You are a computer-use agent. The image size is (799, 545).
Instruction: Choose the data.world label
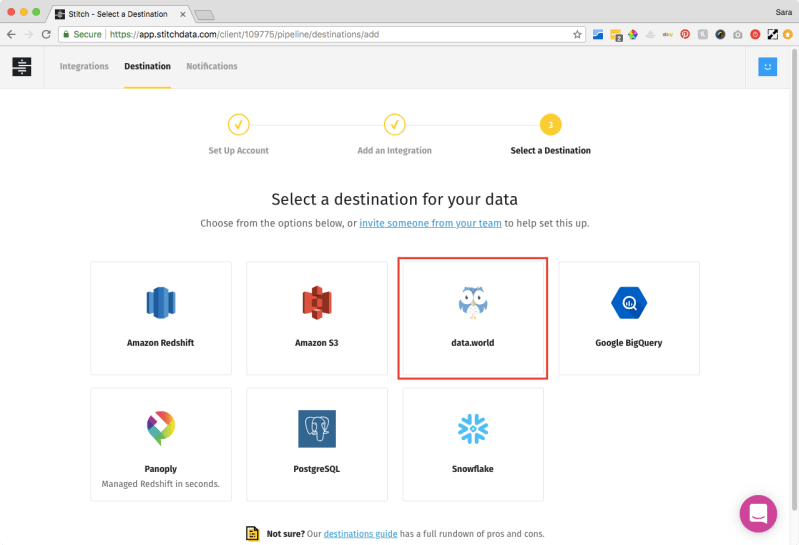(x=472, y=343)
